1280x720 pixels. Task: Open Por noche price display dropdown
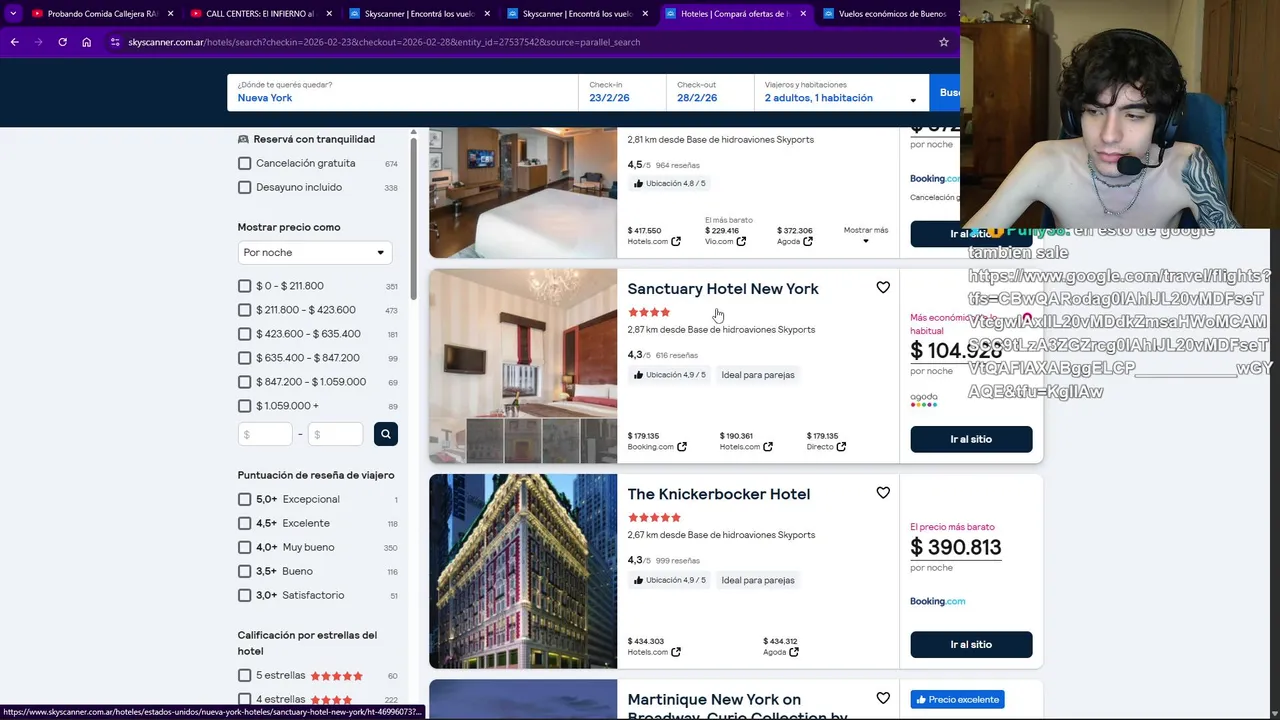(x=315, y=253)
